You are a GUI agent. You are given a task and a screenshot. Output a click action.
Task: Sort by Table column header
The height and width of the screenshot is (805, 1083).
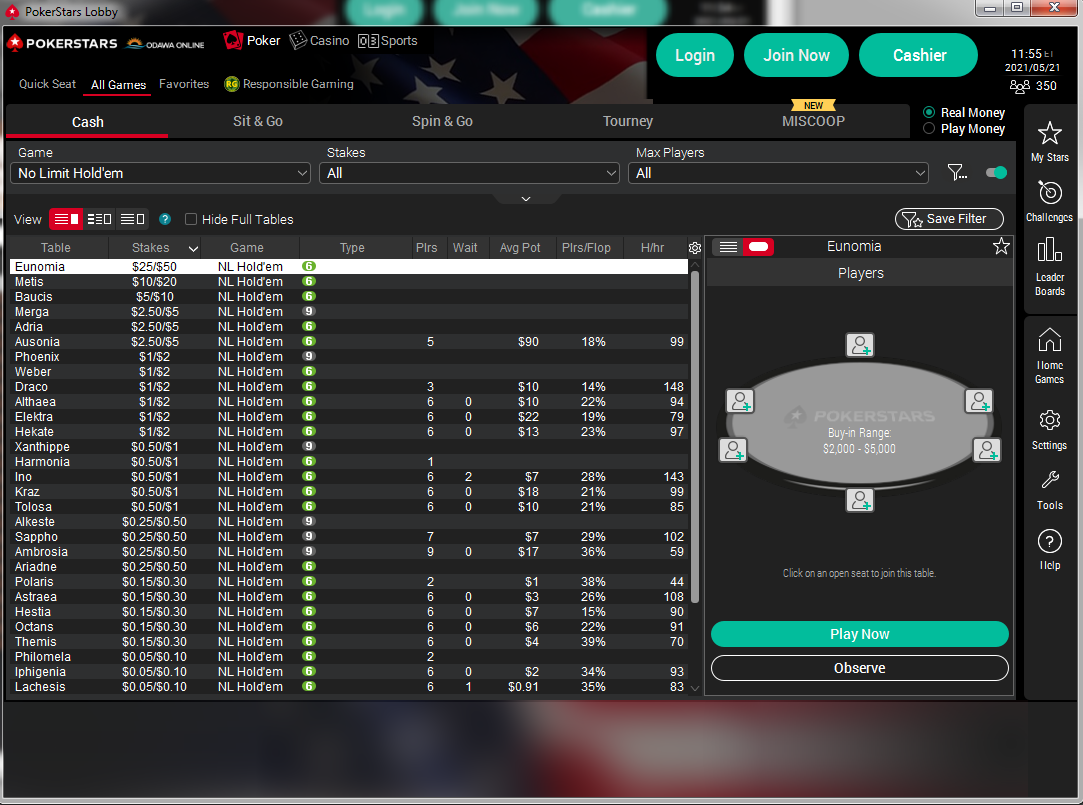55,248
